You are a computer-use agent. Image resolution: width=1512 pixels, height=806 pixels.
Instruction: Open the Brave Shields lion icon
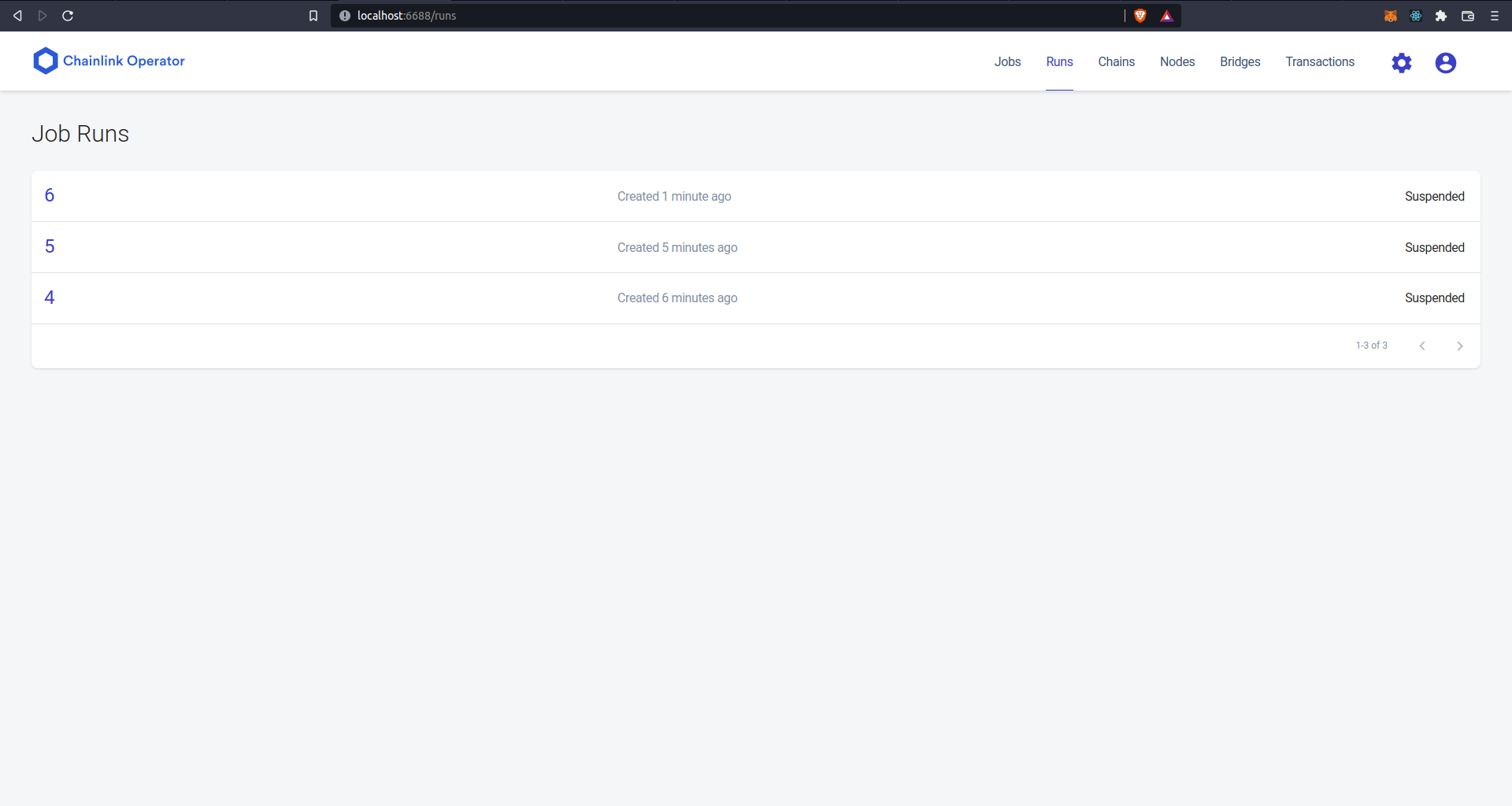(1140, 16)
